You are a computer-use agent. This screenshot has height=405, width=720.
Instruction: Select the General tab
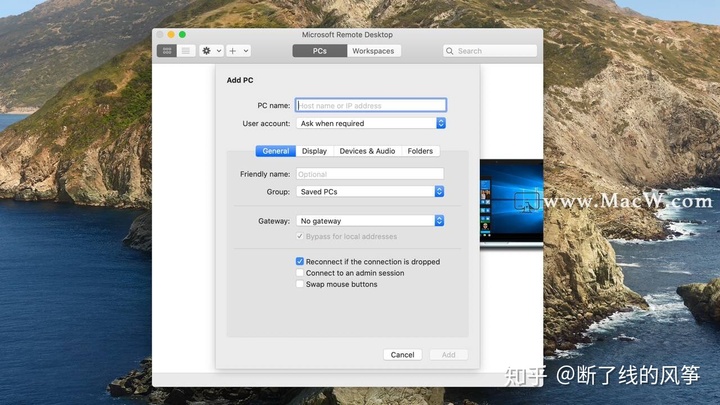pos(276,151)
